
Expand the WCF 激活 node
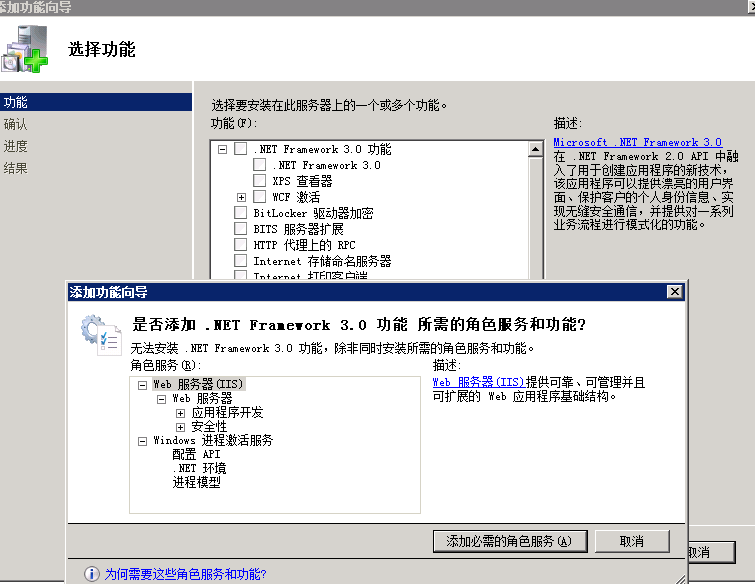point(241,197)
